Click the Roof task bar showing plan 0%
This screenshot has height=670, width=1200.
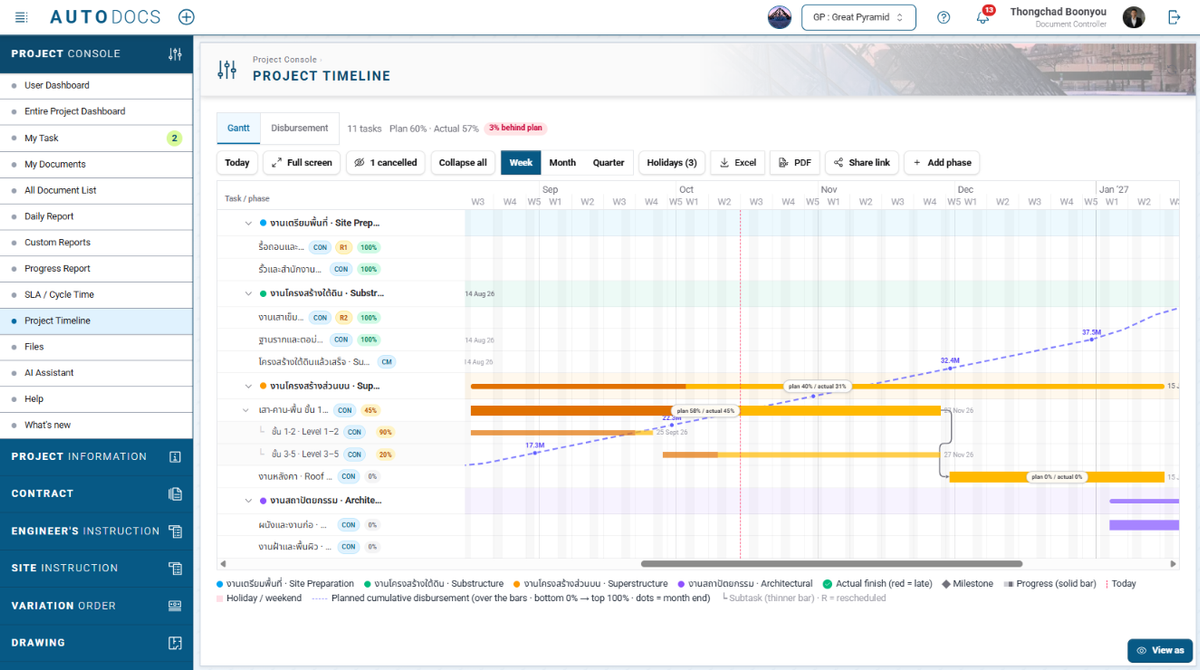click(x=1056, y=477)
